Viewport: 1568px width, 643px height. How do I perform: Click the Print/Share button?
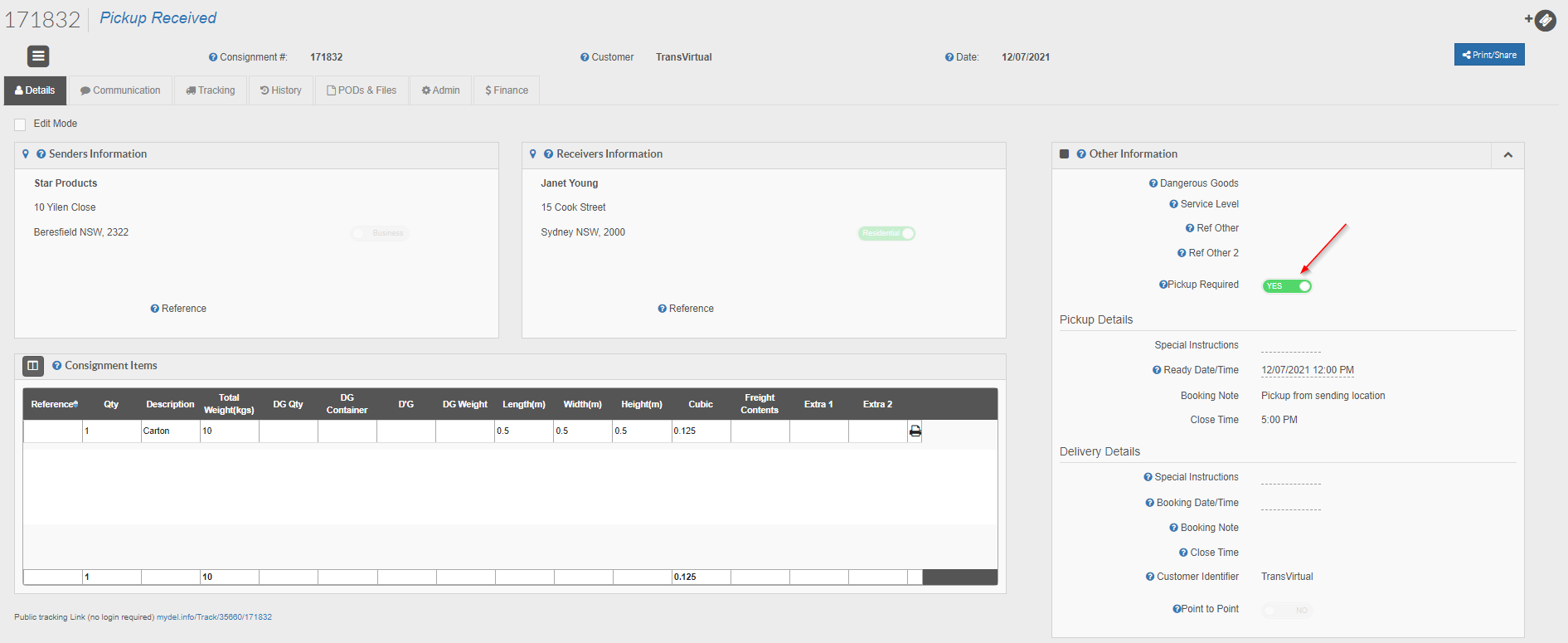1489,55
